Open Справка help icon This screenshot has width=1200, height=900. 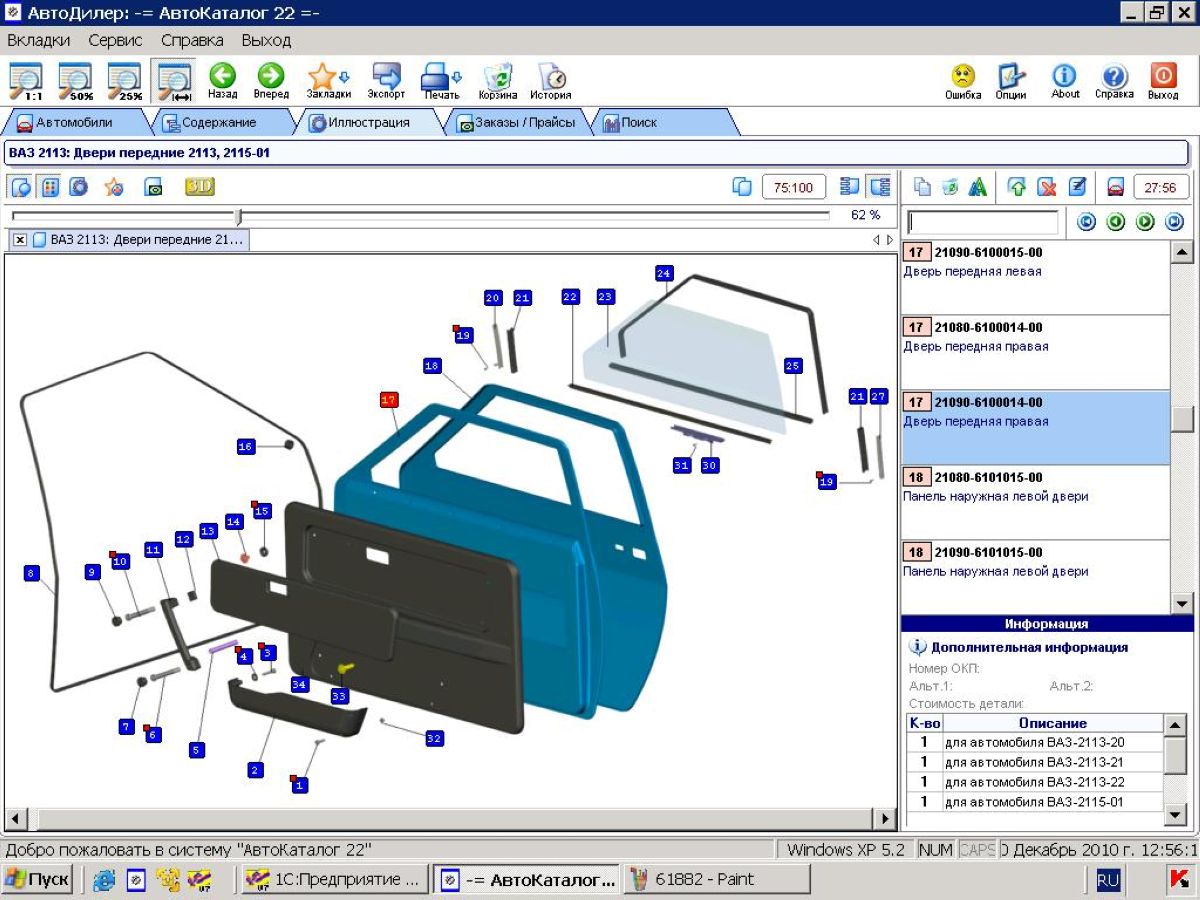(x=1114, y=81)
